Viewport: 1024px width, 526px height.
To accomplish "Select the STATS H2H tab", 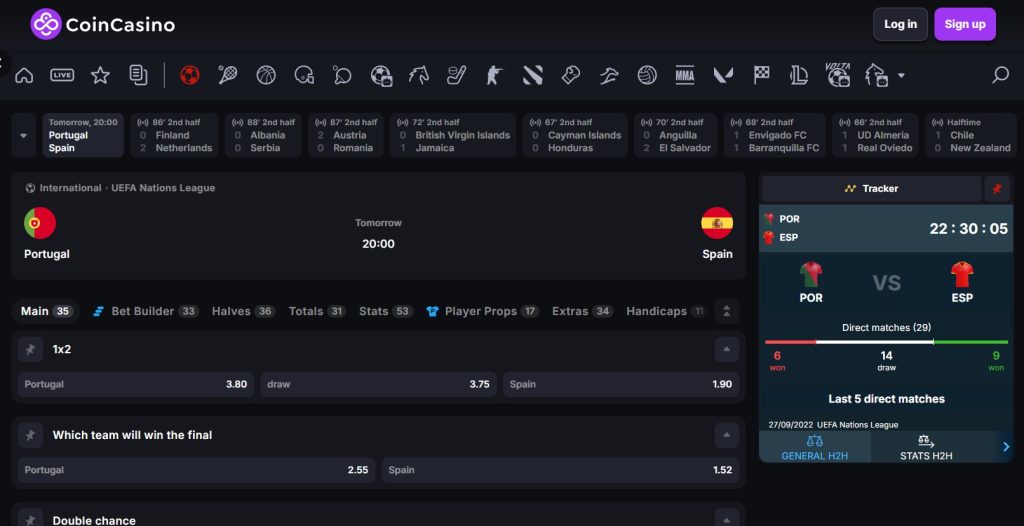I will click(926, 447).
